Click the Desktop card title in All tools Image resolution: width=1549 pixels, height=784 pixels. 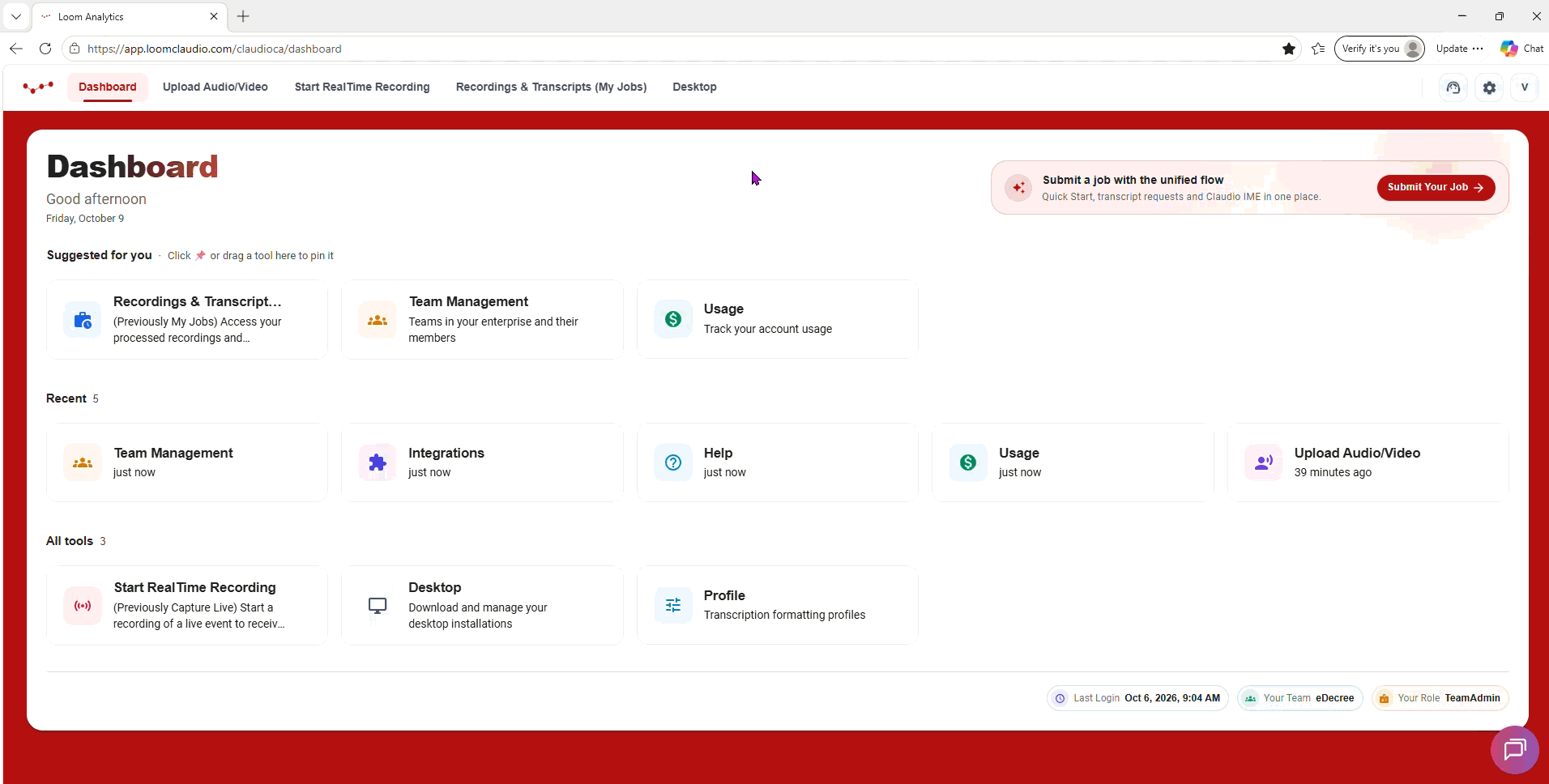[x=435, y=587]
